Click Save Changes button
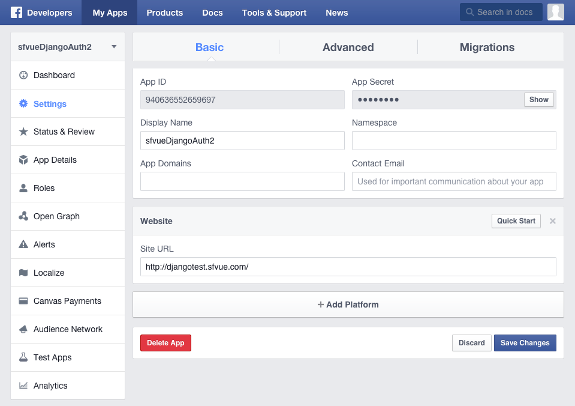 pyautogui.click(x=525, y=343)
